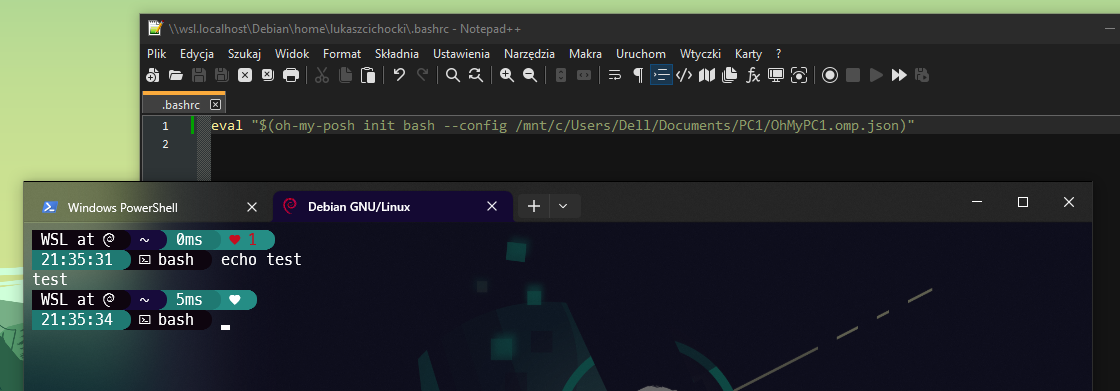This screenshot has width=1120, height=391.
Task: Close the Windows PowerShell terminal tab
Action: click(x=251, y=207)
